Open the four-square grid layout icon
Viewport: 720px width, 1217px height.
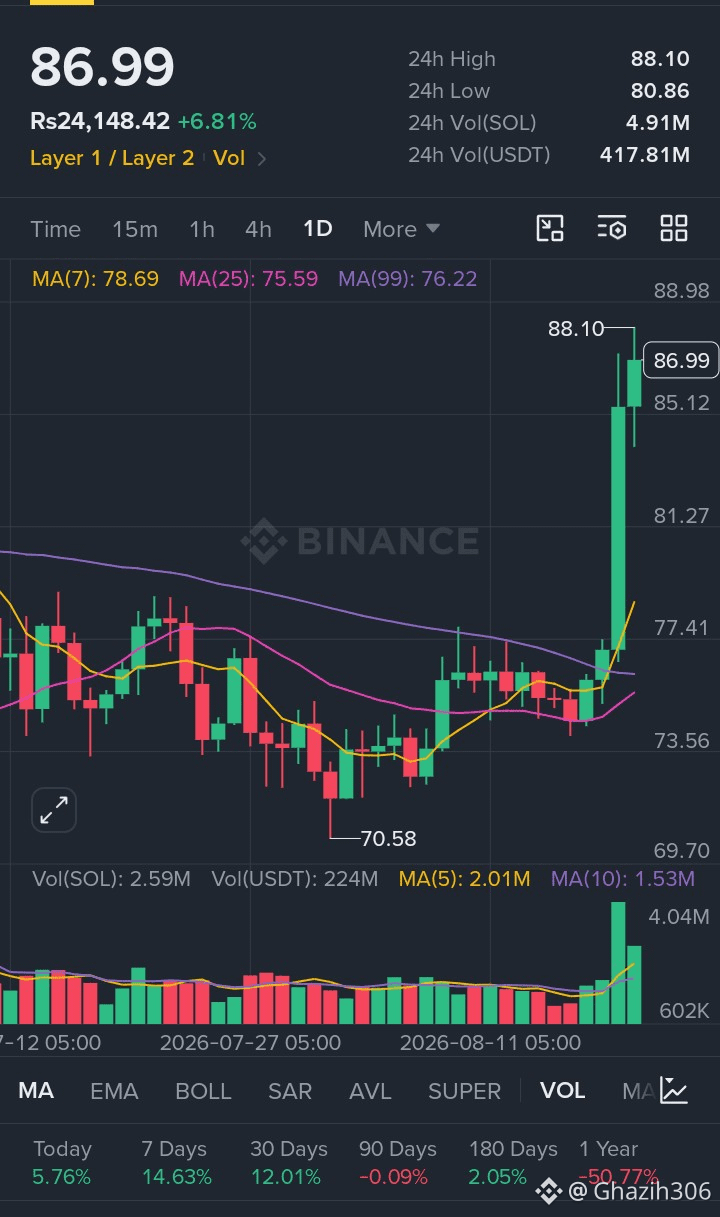674,228
